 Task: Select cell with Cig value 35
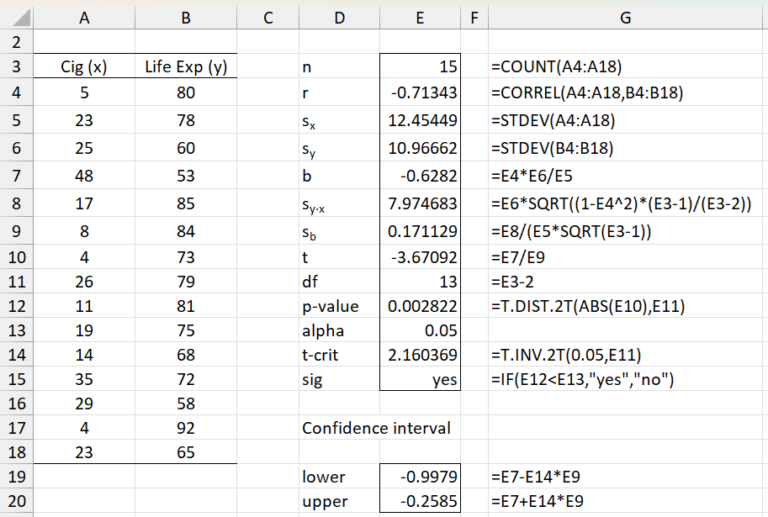[x=84, y=379]
